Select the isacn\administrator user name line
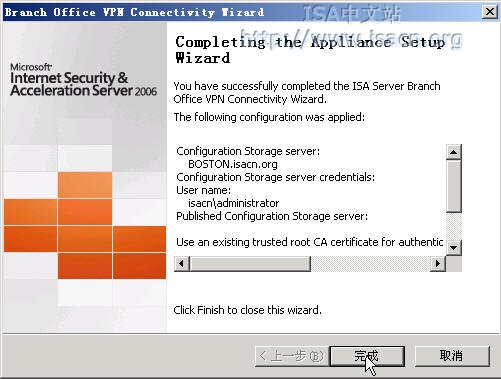Image resolution: width=501 pixels, height=379 pixels. (x=233, y=203)
